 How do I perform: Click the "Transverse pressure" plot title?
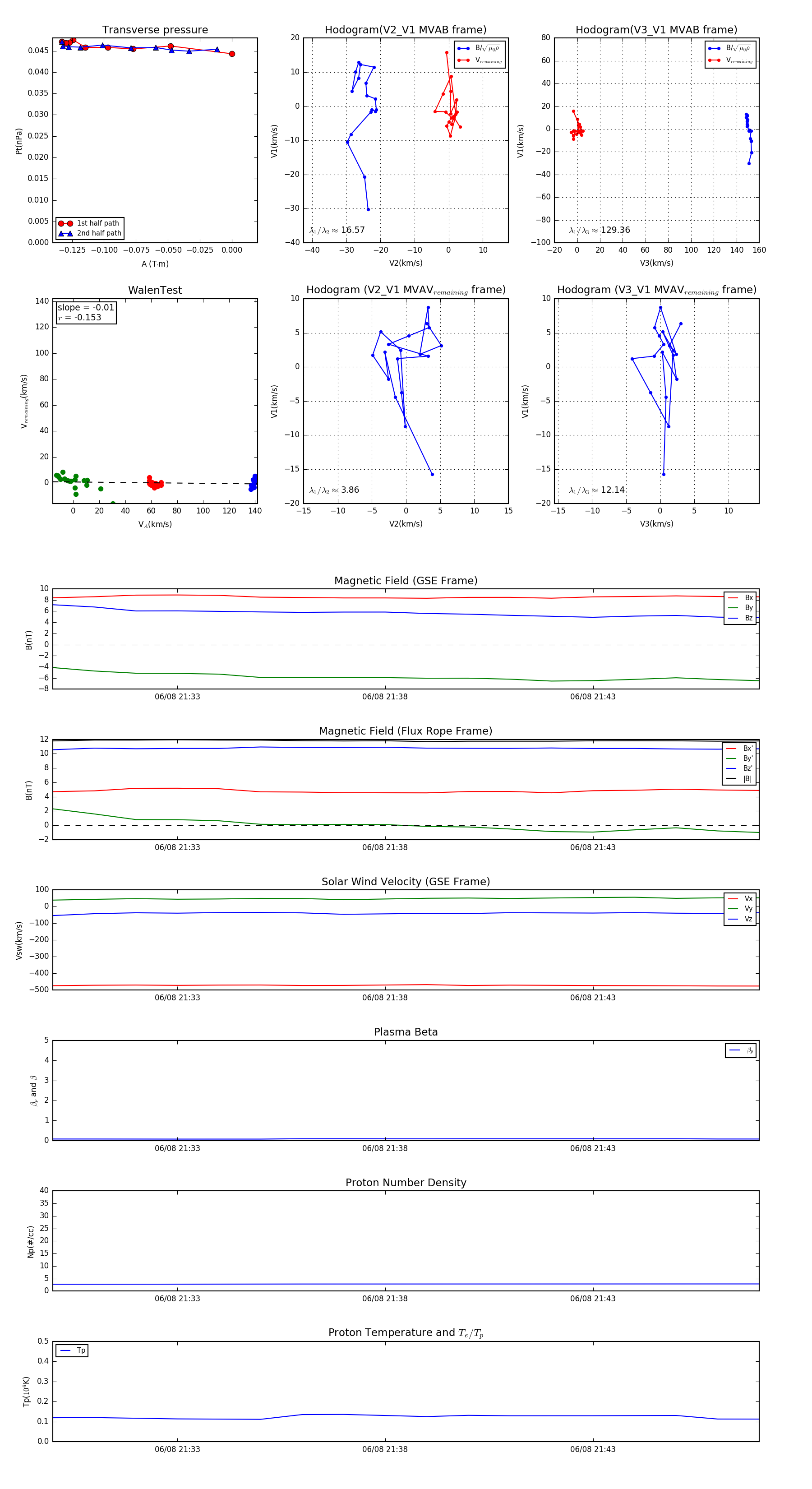tap(155, 30)
